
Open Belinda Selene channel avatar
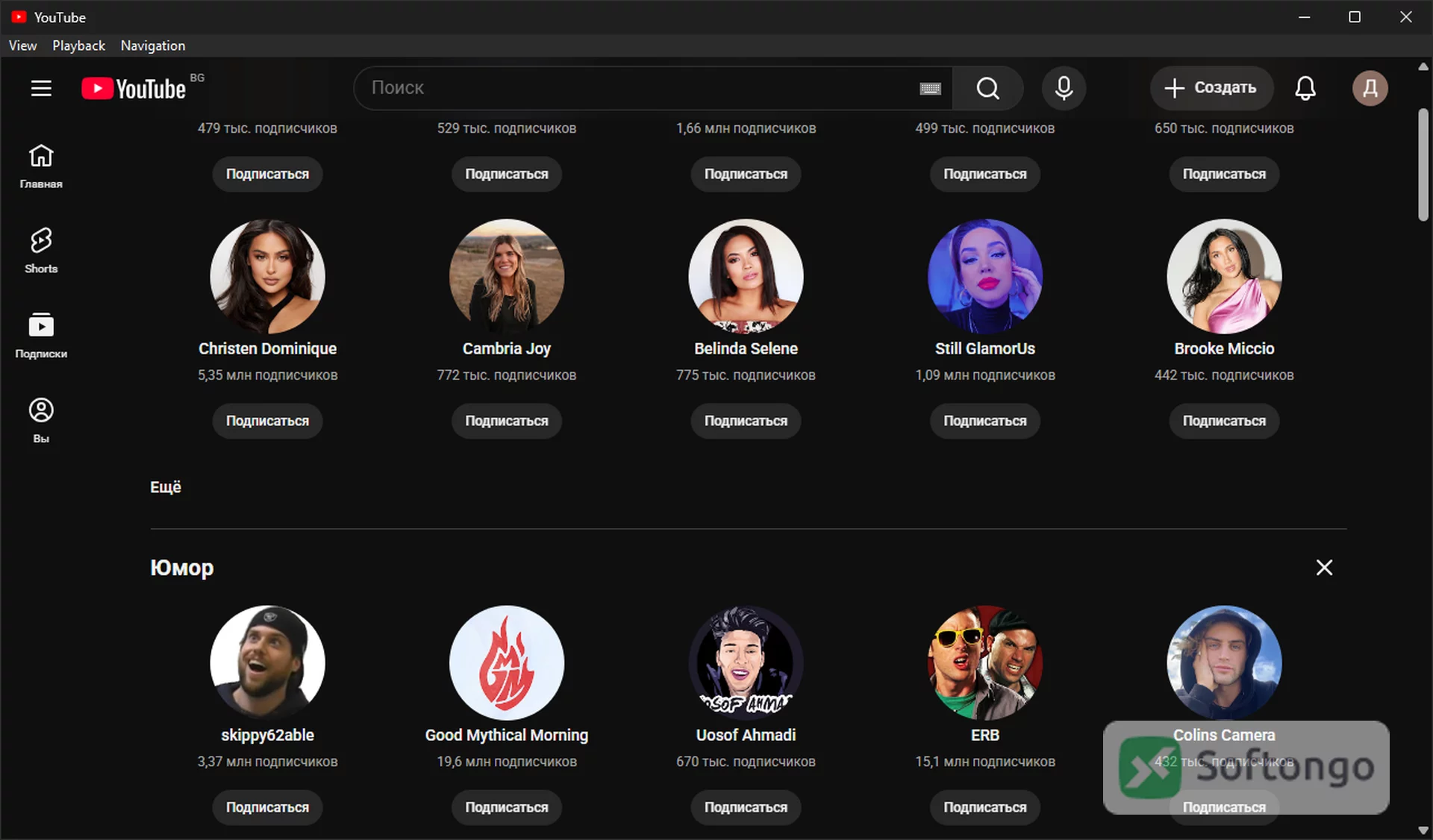click(746, 276)
